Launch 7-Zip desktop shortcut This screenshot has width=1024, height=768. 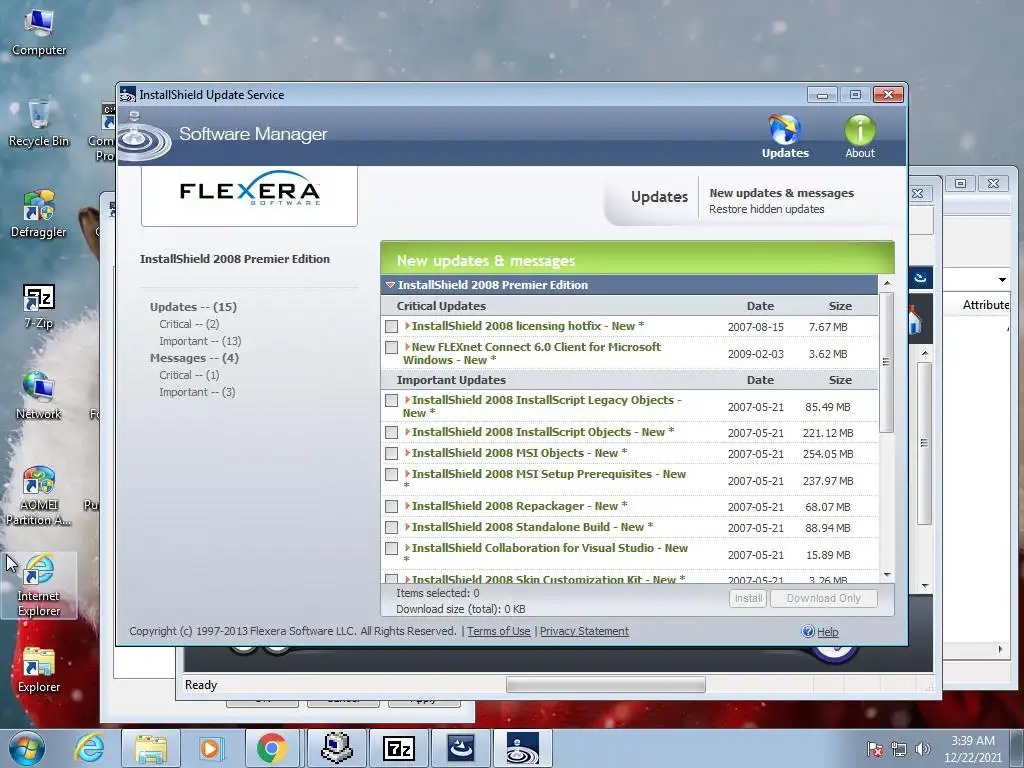click(39, 305)
